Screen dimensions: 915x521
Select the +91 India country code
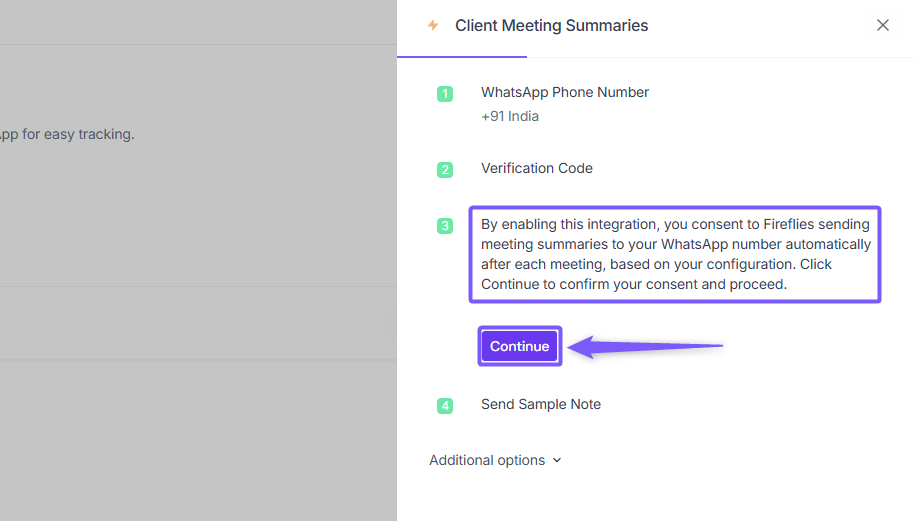pos(510,116)
